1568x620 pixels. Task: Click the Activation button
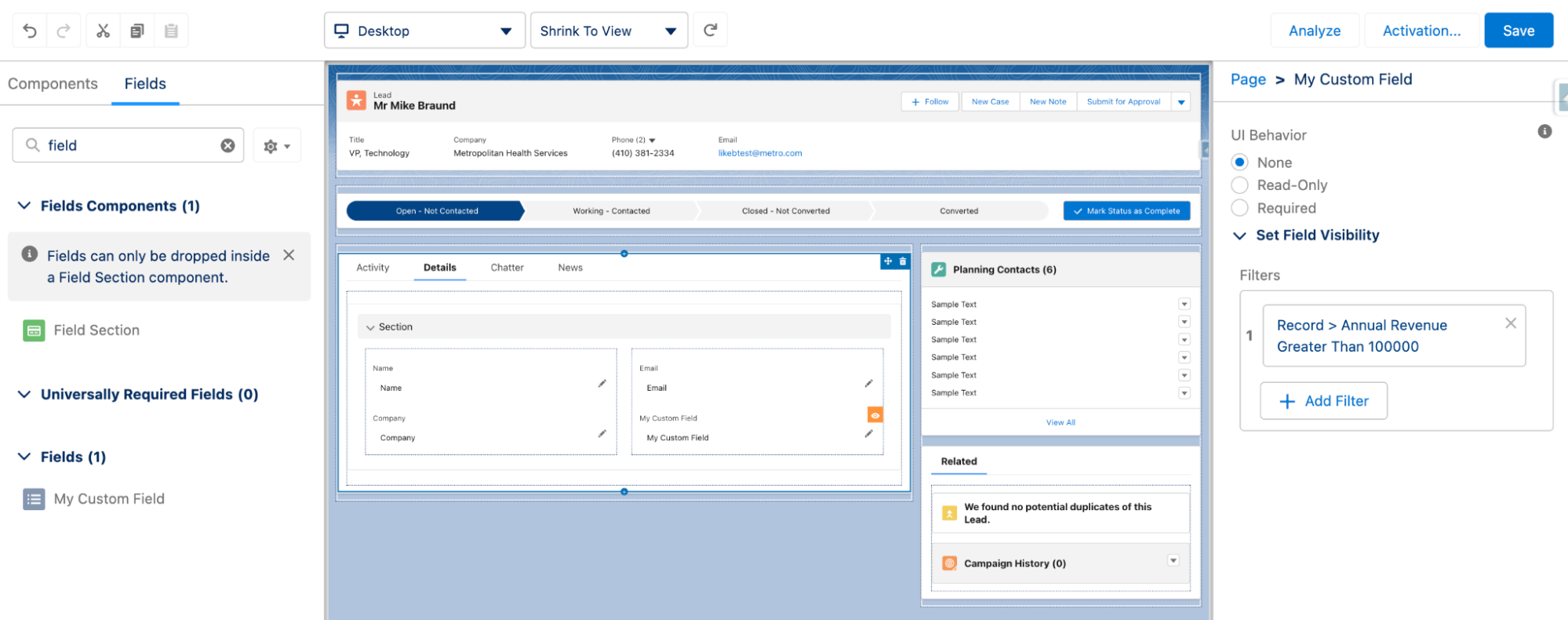point(1421,31)
